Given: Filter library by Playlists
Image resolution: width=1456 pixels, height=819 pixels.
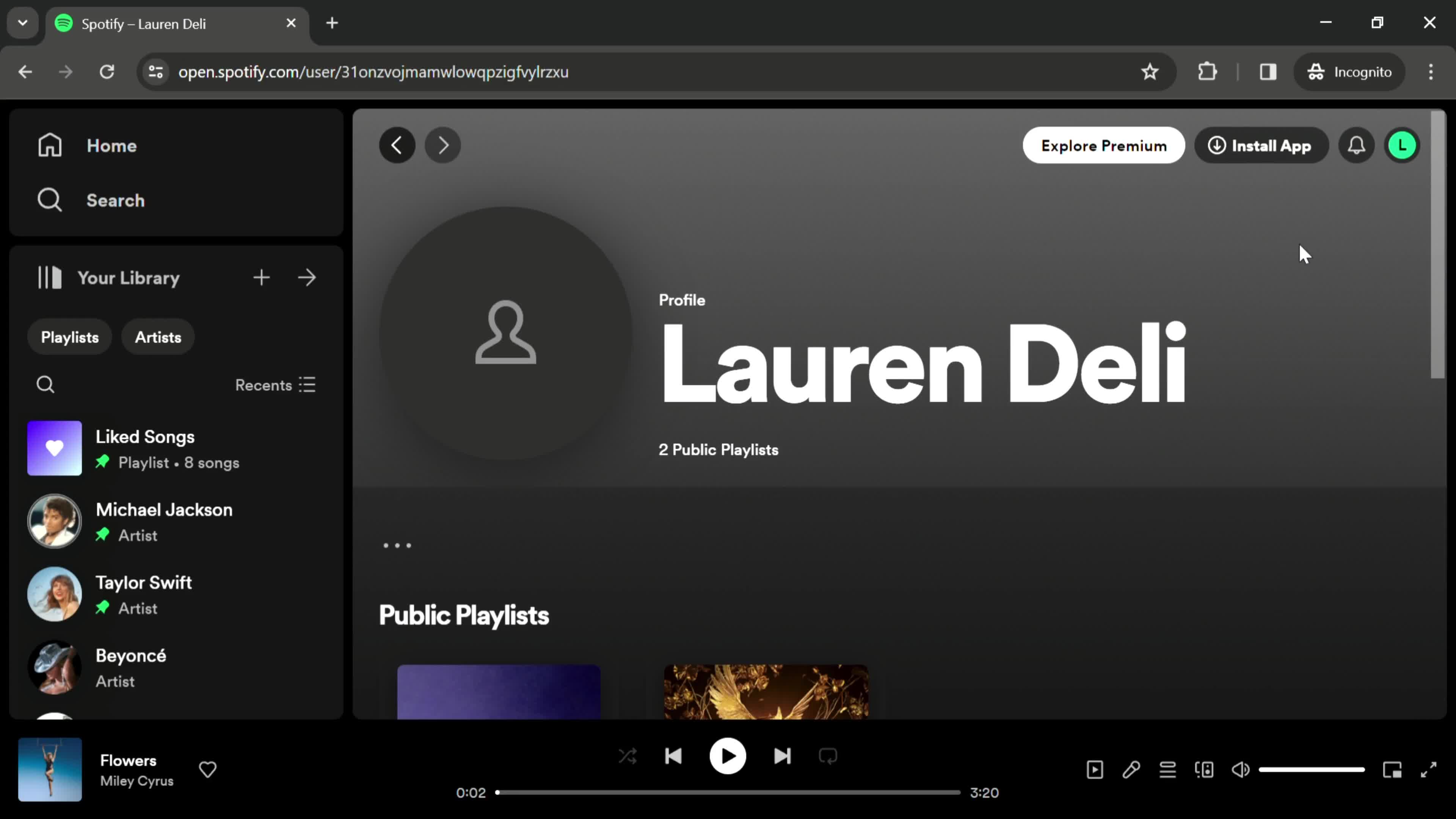Looking at the screenshot, I should (x=69, y=337).
